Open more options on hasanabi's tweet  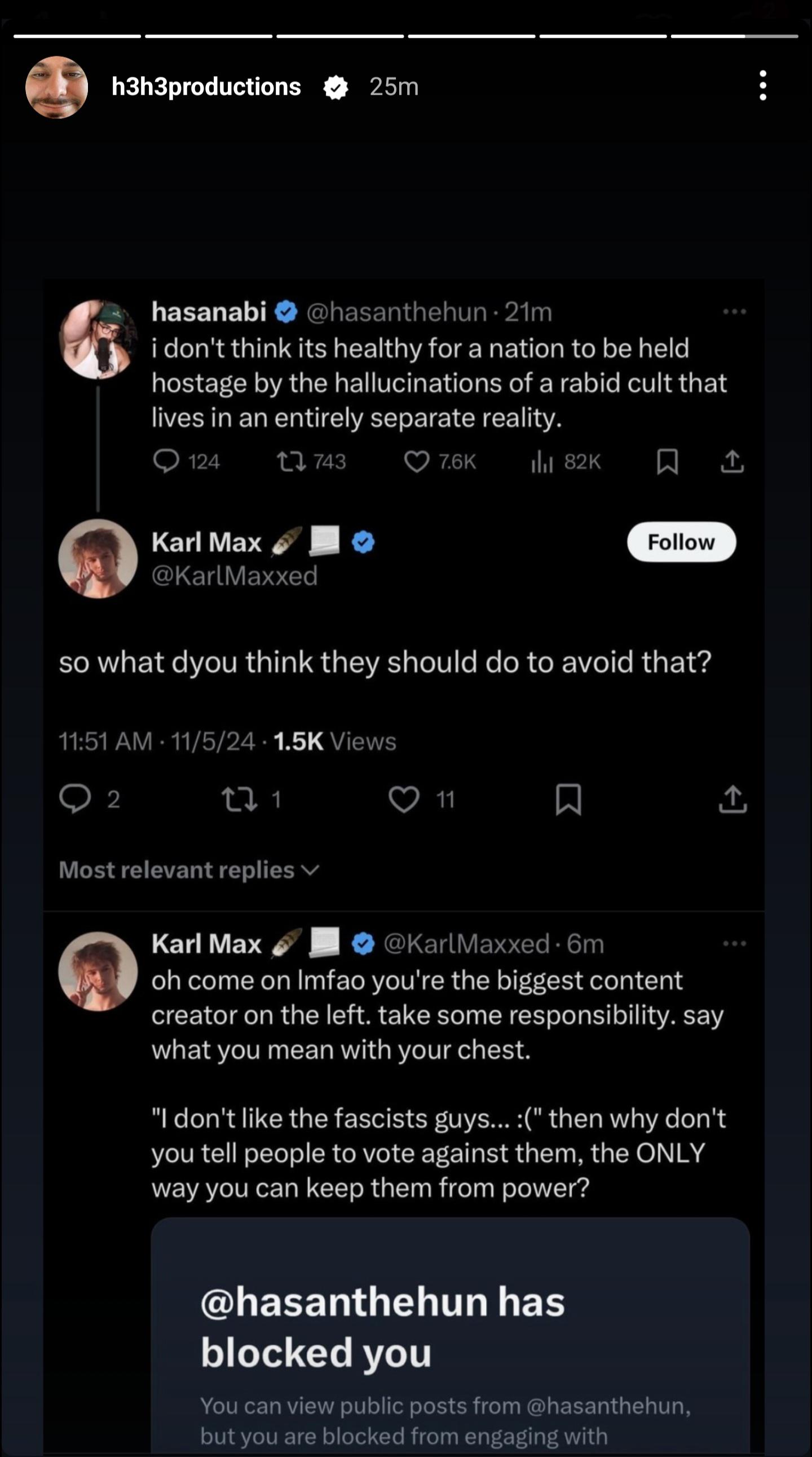735,312
